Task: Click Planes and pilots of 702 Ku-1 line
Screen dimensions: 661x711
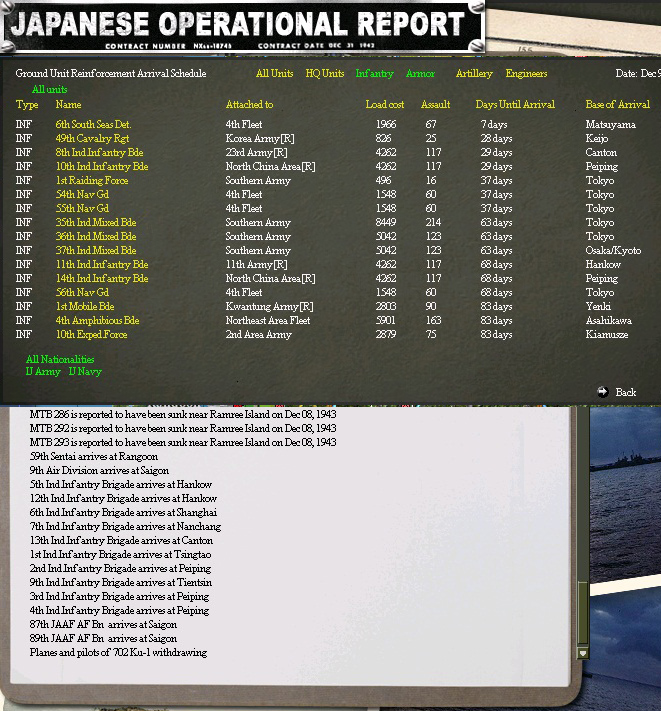Action: point(118,653)
